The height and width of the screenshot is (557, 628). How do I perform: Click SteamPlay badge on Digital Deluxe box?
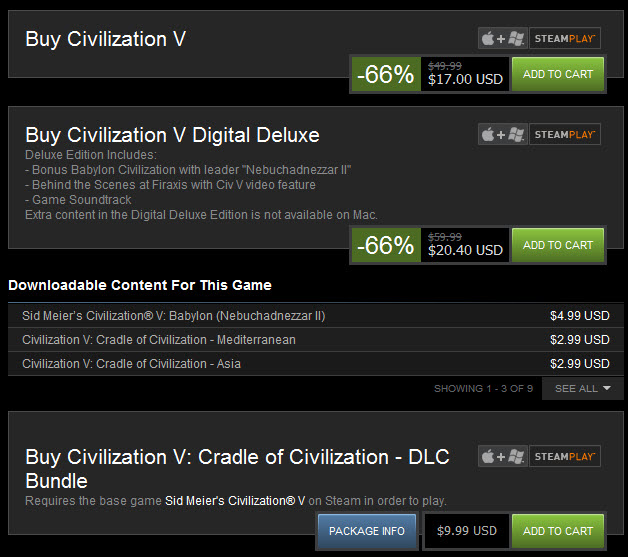tap(565, 134)
